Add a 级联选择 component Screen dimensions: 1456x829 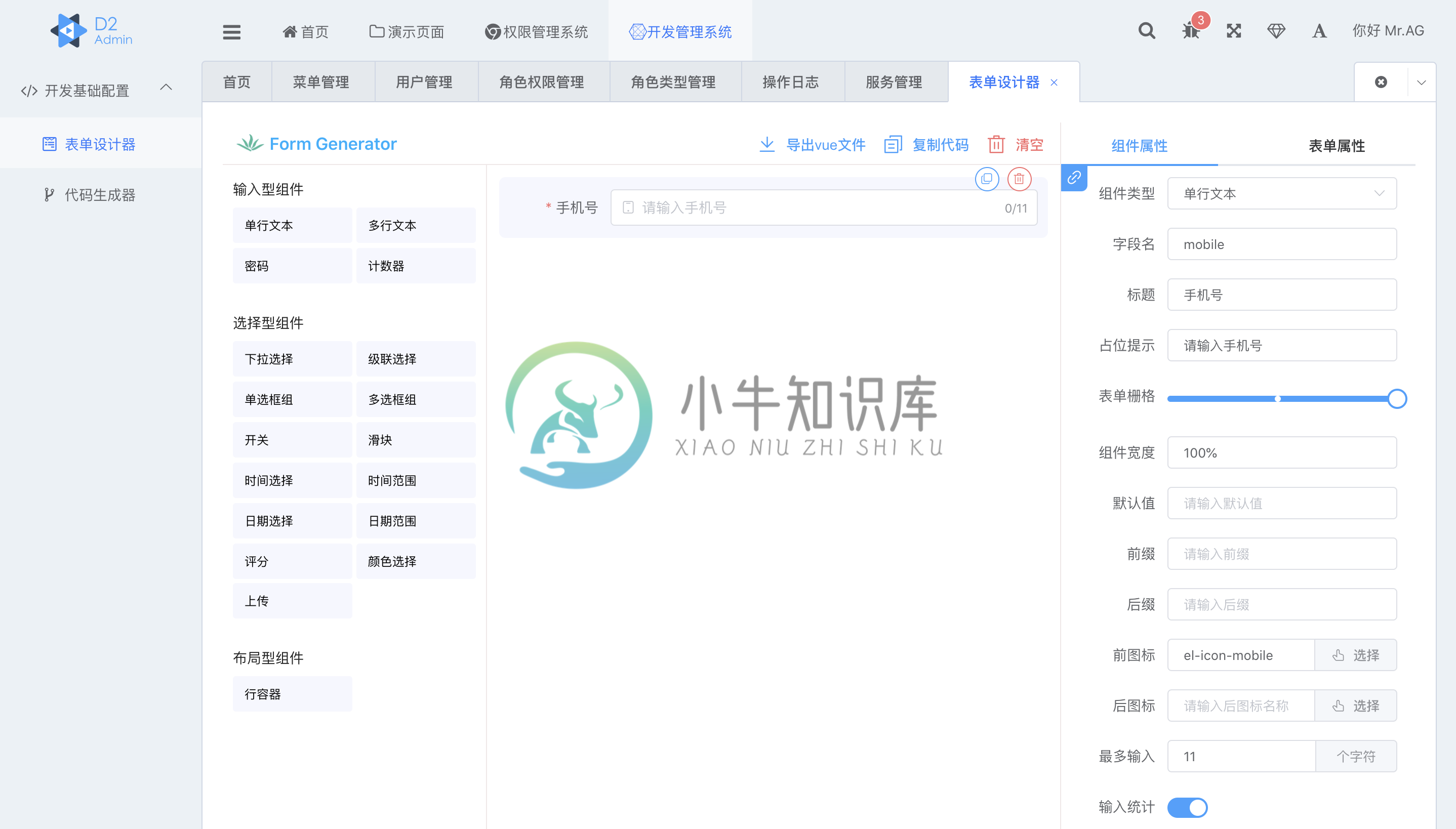click(416, 359)
